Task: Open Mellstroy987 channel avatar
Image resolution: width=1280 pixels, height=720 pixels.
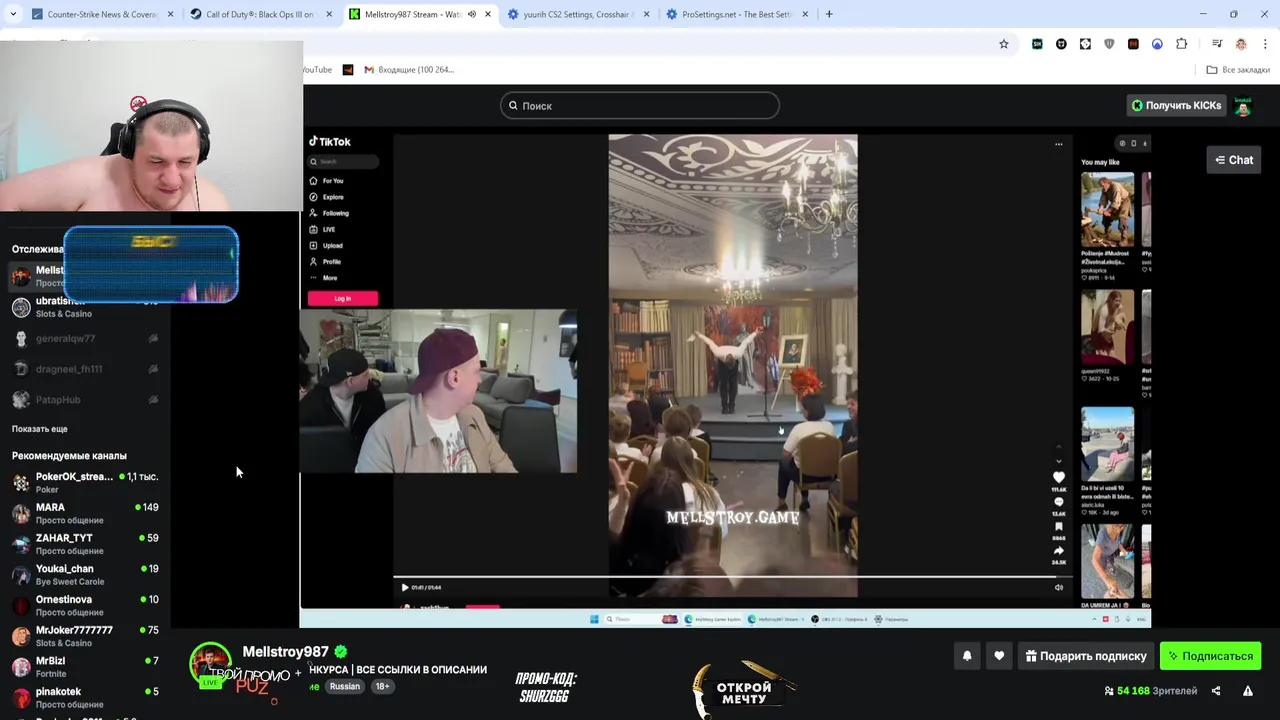Action: point(211,662)
